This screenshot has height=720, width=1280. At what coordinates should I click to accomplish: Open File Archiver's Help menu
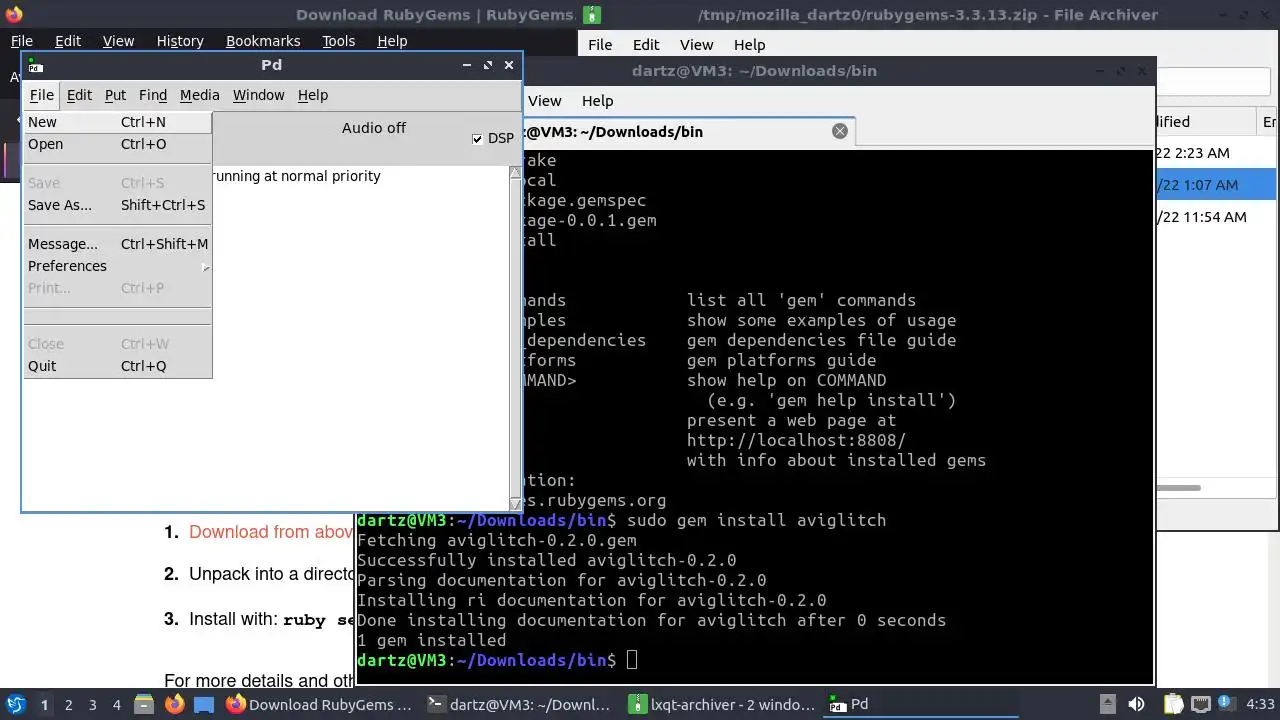(x=749, y=45)
